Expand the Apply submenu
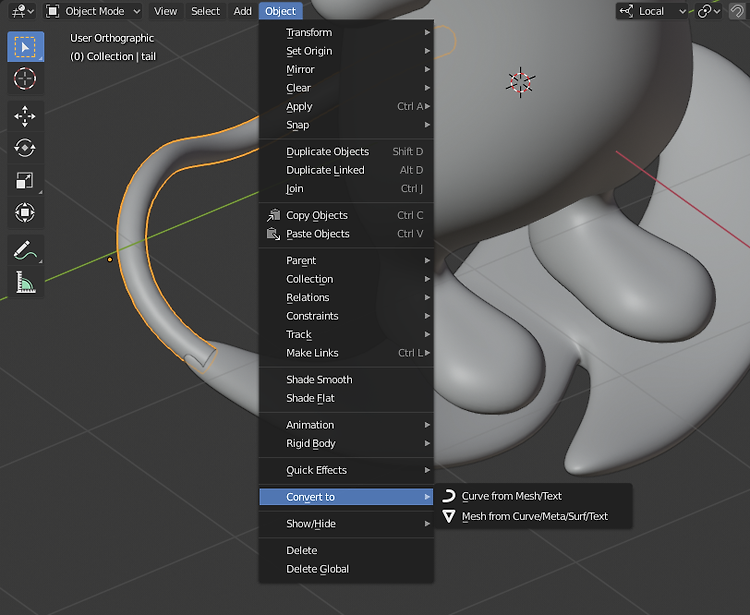 coord(346,107)
